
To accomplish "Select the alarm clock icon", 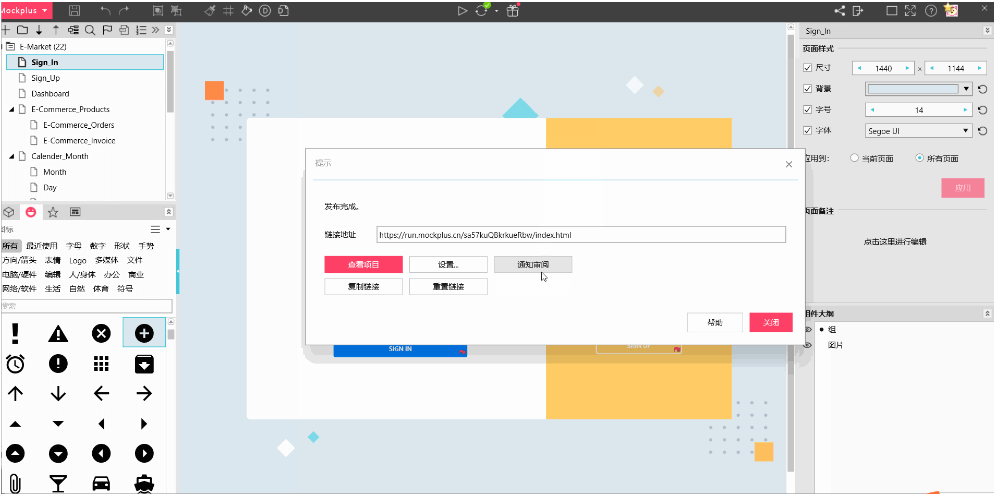I will coord(16,363).
